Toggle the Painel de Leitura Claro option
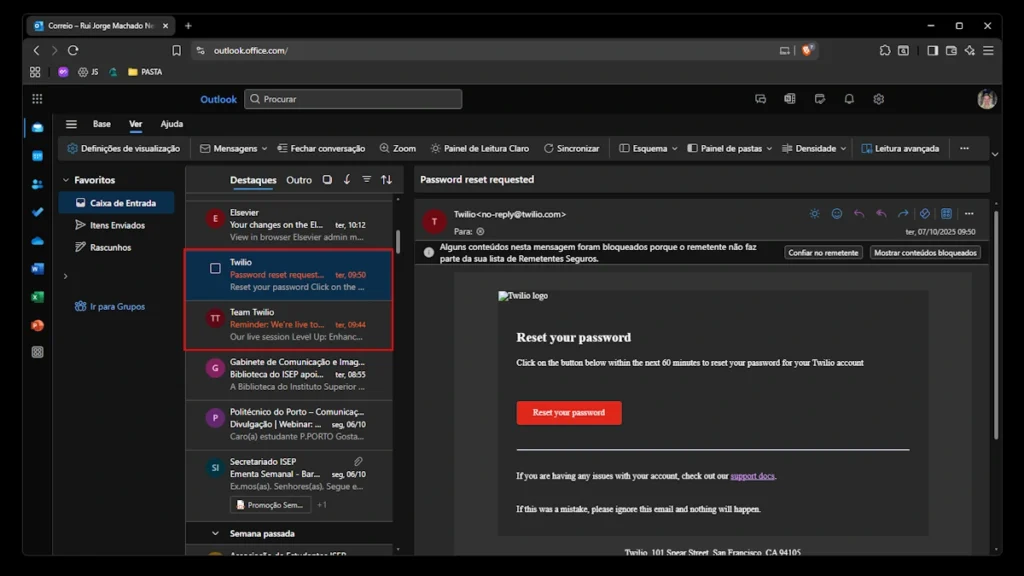Screen dimensions: 1024x576 (479, 148)
